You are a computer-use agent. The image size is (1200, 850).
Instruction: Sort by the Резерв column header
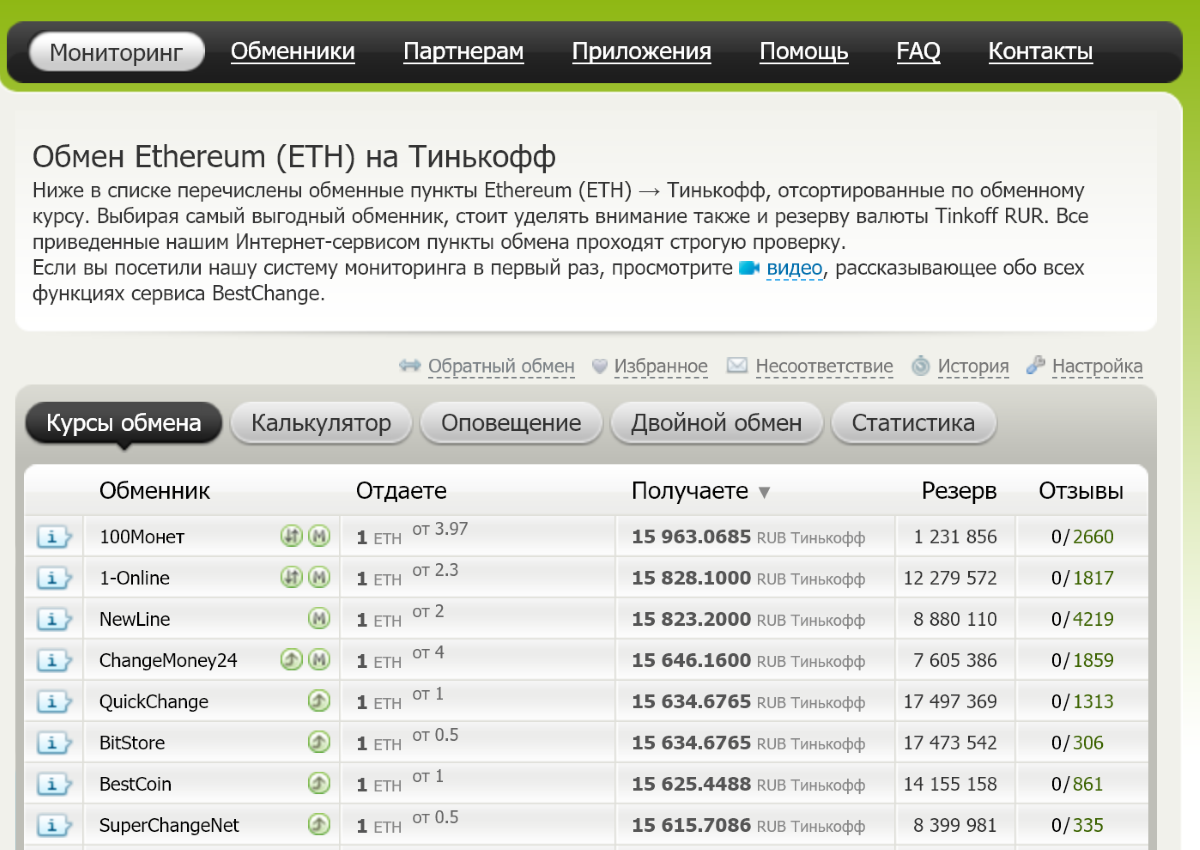coord(959,491)
